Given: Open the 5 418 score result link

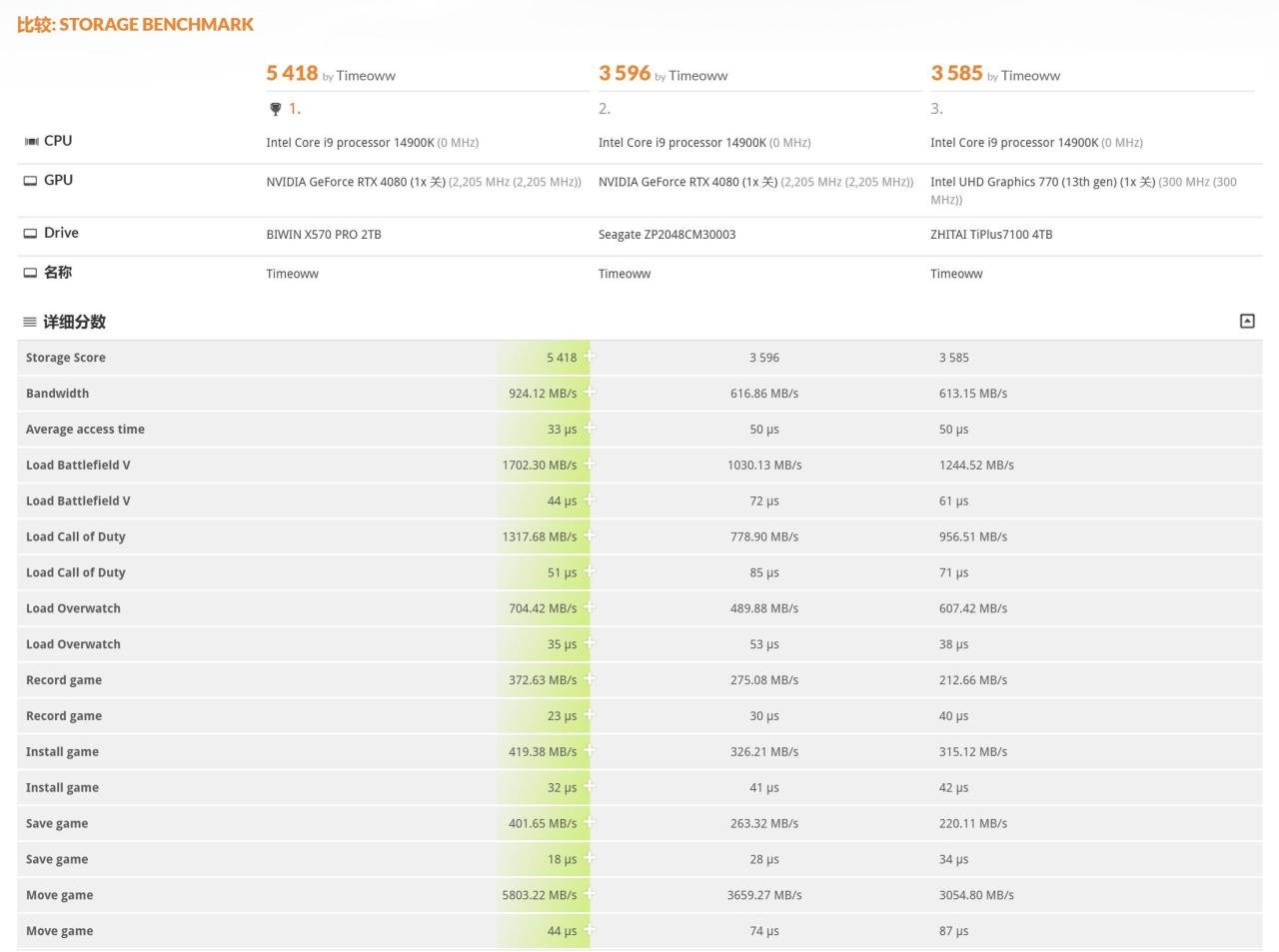Looking at the screenshot, I should coord(292,73).
